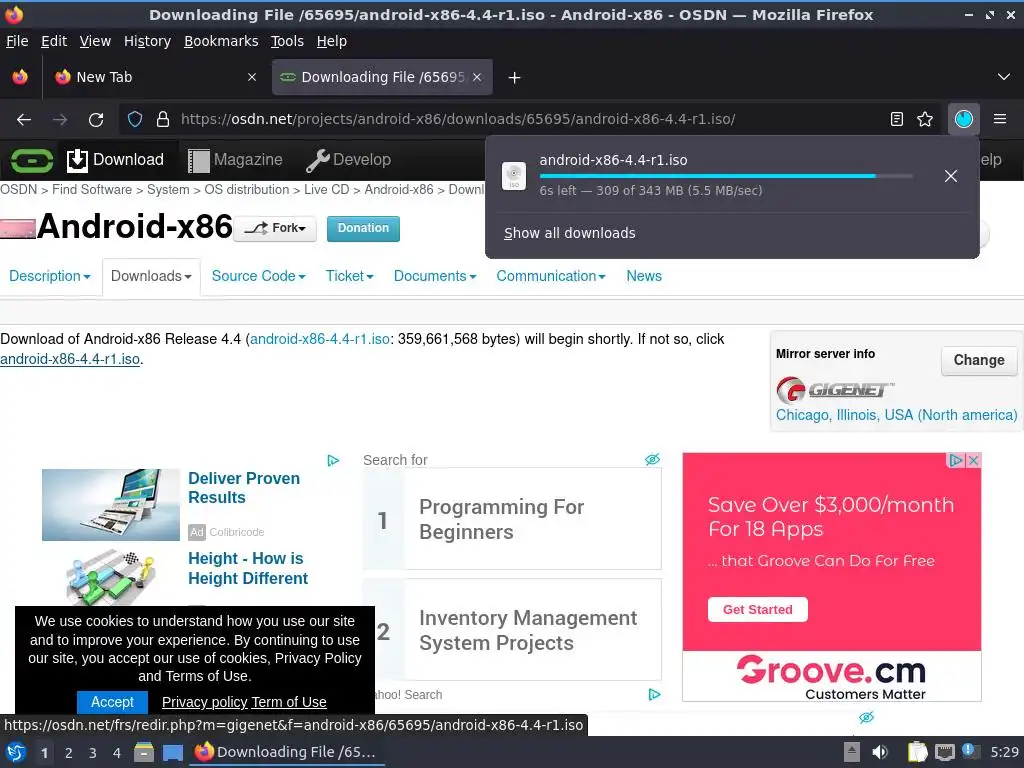Viewport: 1024px width, 768px height.
Task: Click the AdChoices icon beside Deliver Proven Results
Action: coord(333,460)
